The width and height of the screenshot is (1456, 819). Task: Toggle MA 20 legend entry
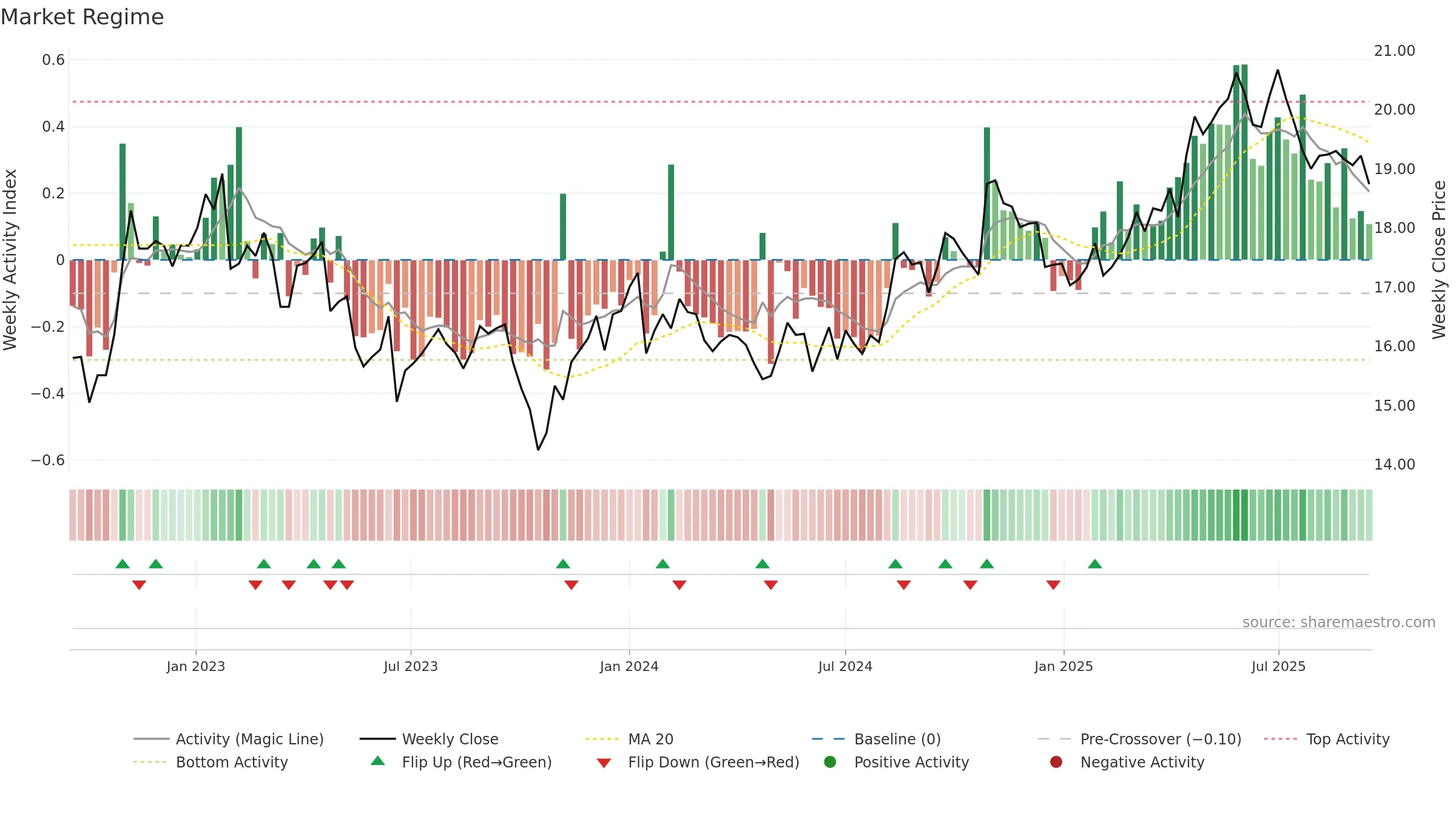629,739
